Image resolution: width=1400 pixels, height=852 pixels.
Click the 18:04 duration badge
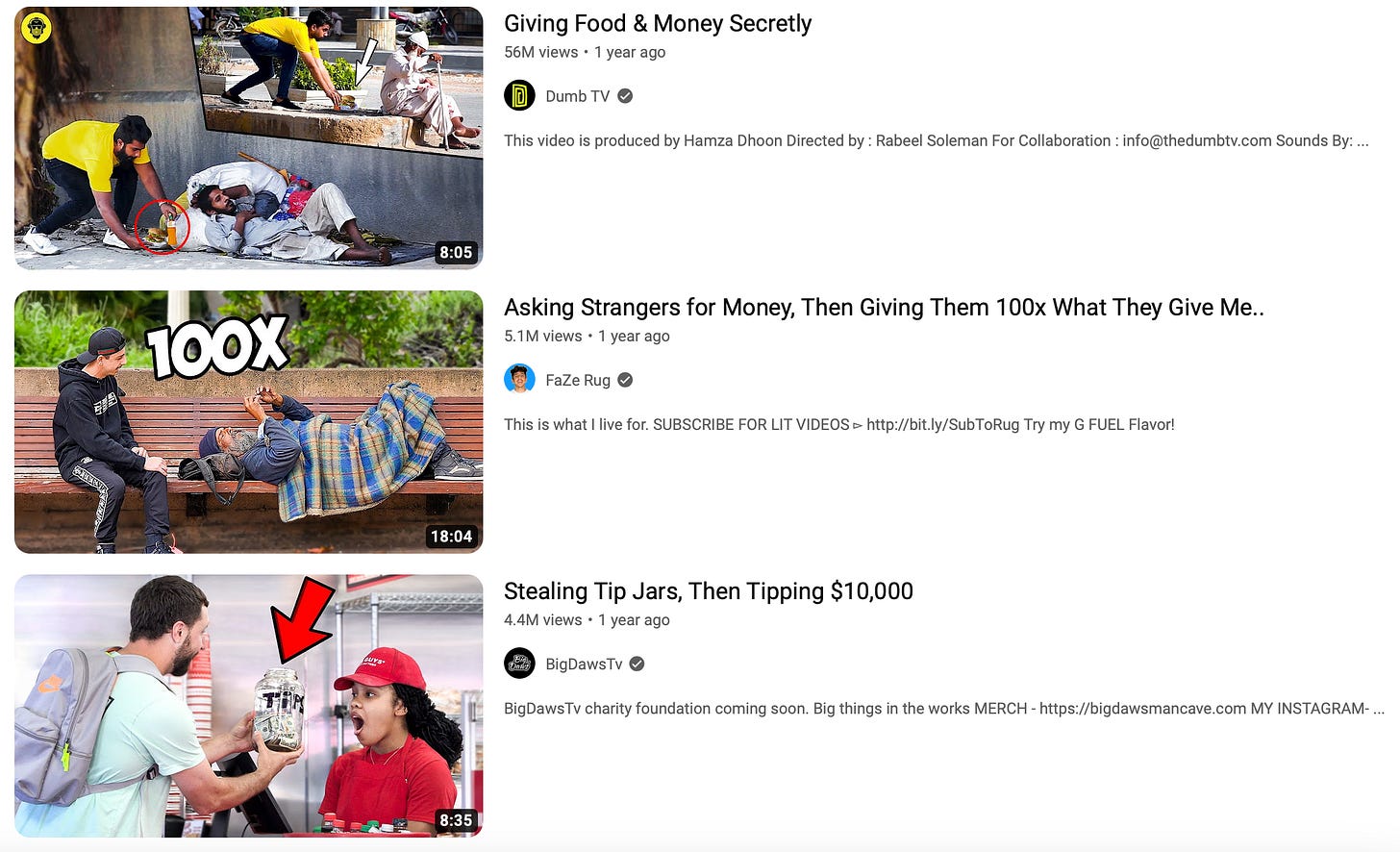point(451,536)
